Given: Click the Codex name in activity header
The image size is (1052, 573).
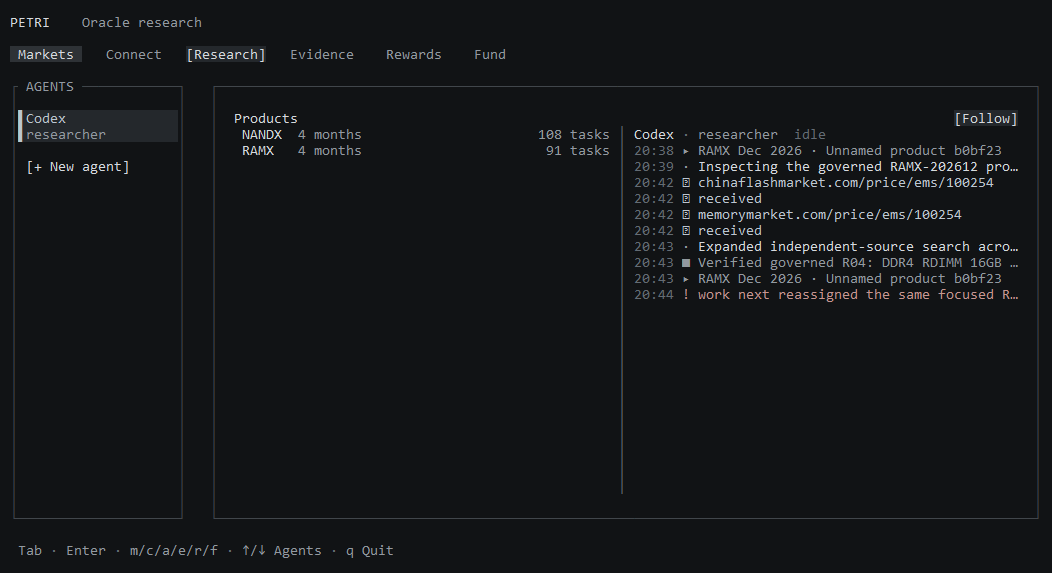Looking at the screenshot, I should 653,135.
